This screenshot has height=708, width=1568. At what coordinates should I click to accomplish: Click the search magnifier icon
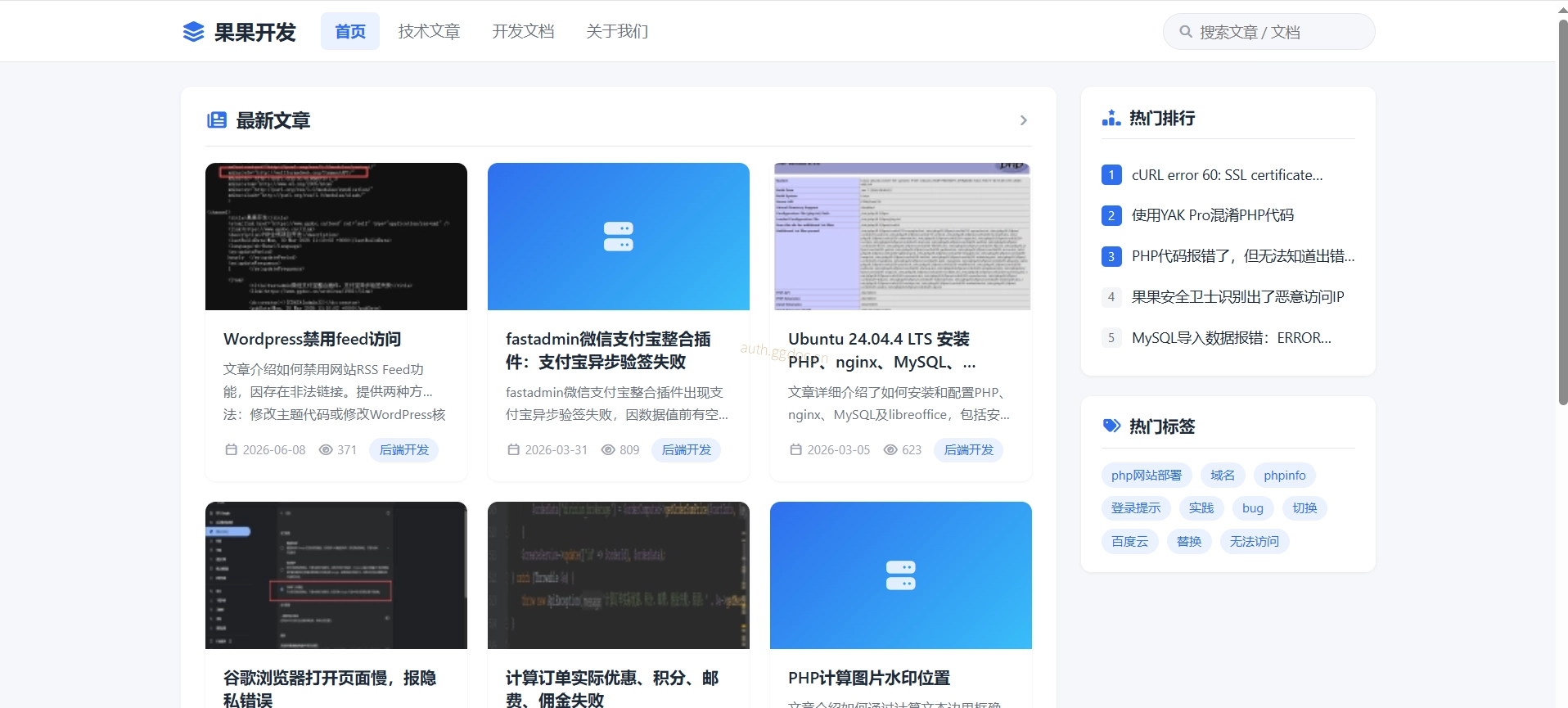pos(1185,32)
